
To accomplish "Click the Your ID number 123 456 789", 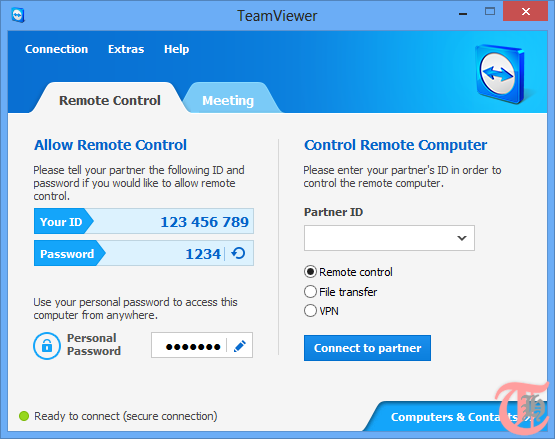I will [205, 222].
